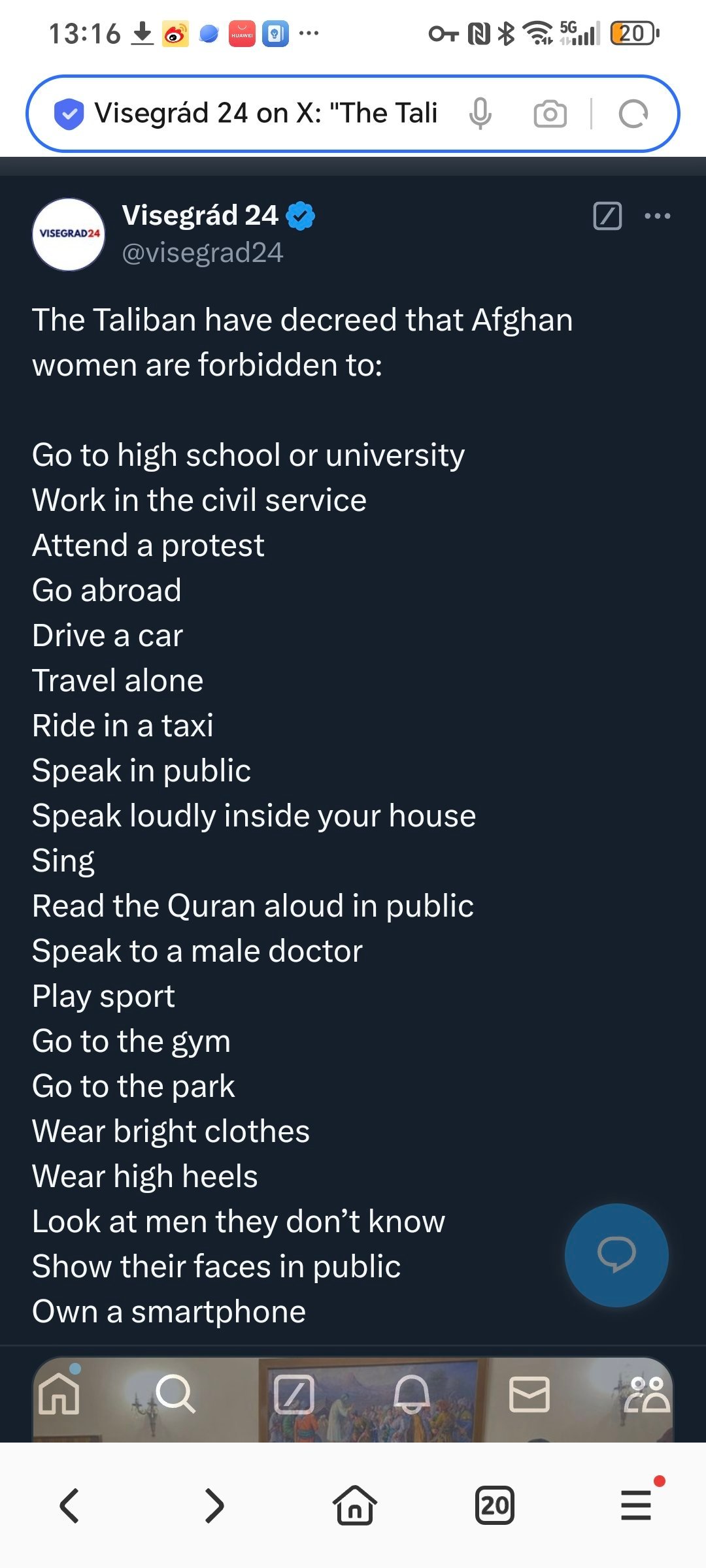Screen dimensions: 706x1568
Task: Open the Grok slash icon beside post menu
Action: (x=607, y=216)
